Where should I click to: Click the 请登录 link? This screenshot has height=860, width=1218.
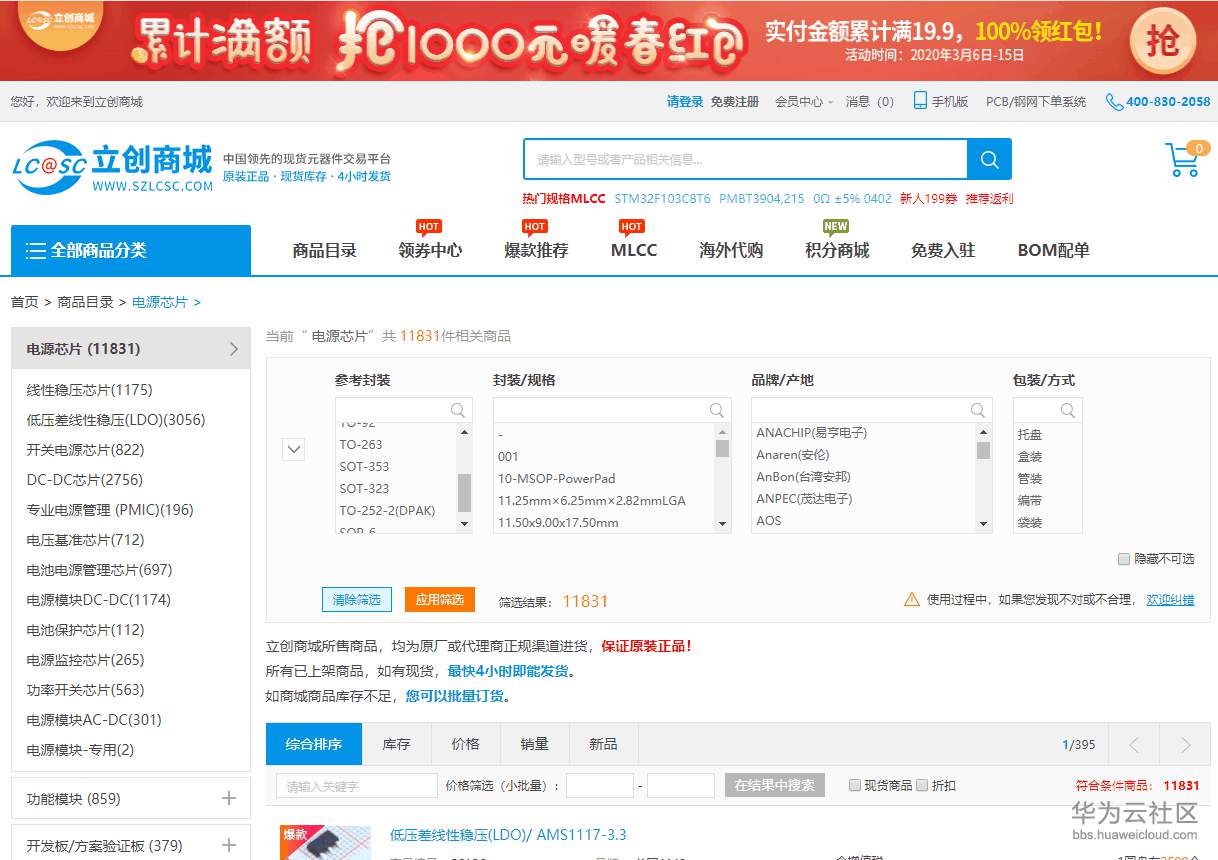click(685, 101)
